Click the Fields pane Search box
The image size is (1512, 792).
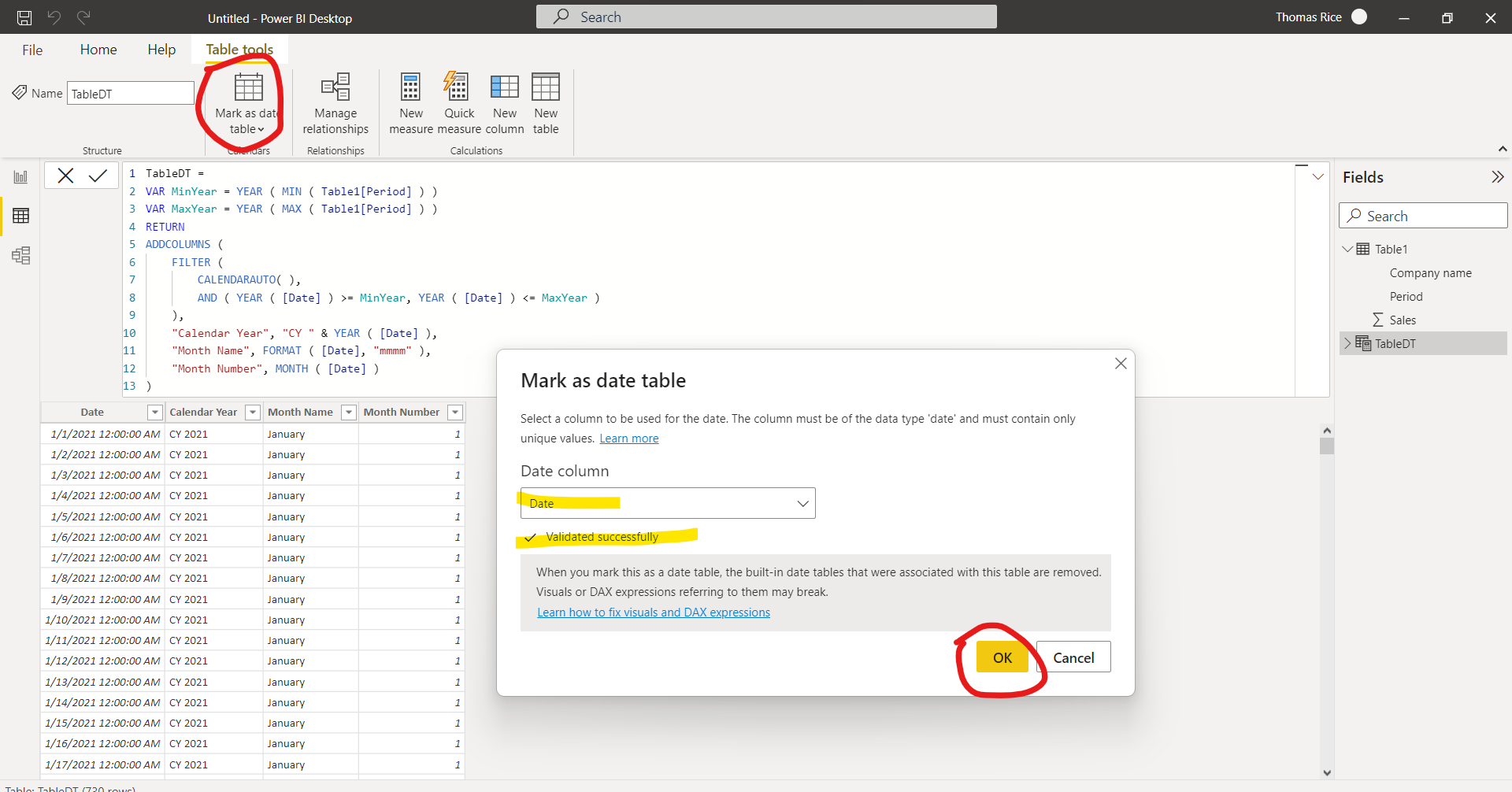click(1423, 216)
